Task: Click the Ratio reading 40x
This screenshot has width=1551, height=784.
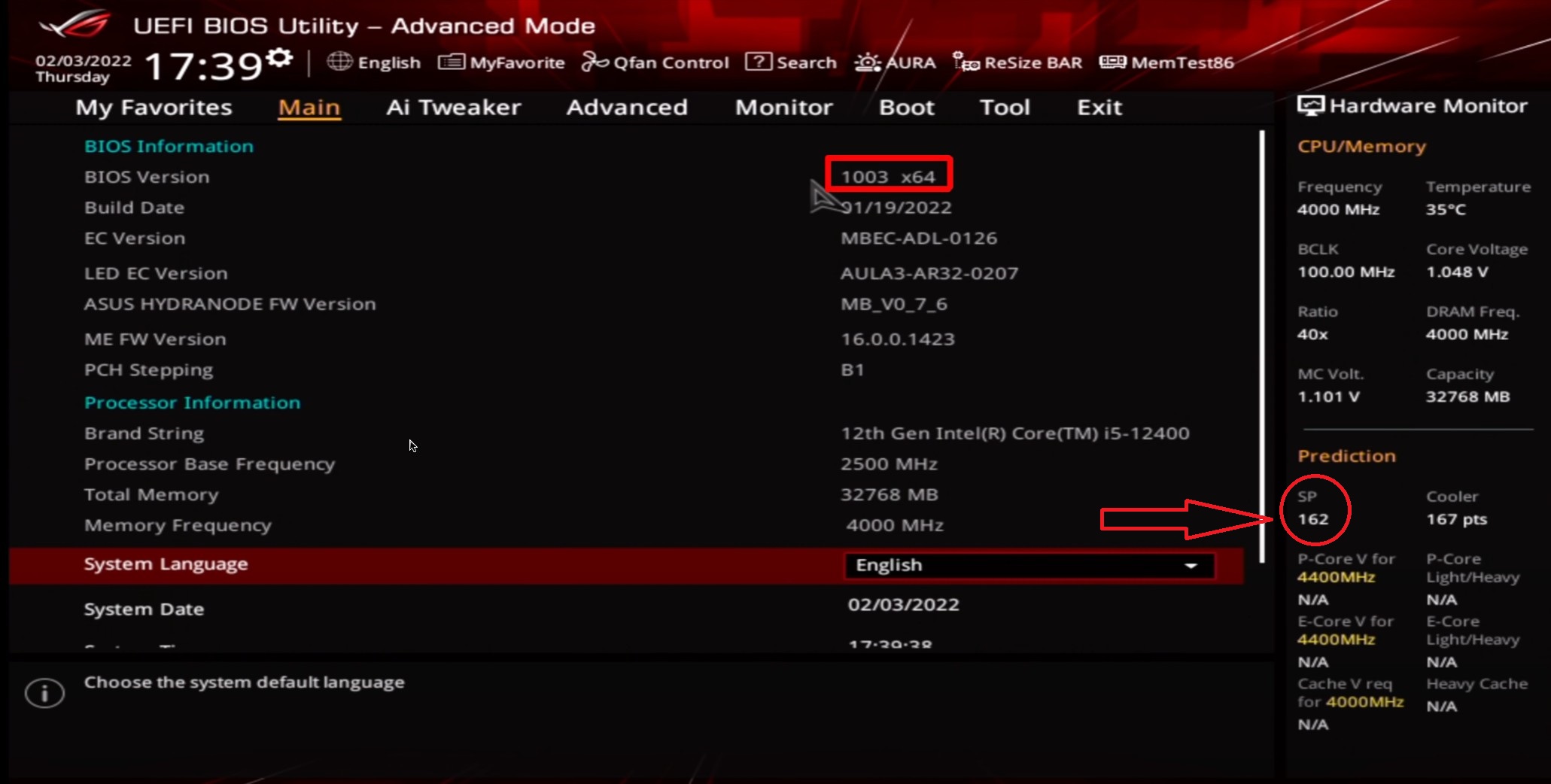Action: tap(1312, 335)
